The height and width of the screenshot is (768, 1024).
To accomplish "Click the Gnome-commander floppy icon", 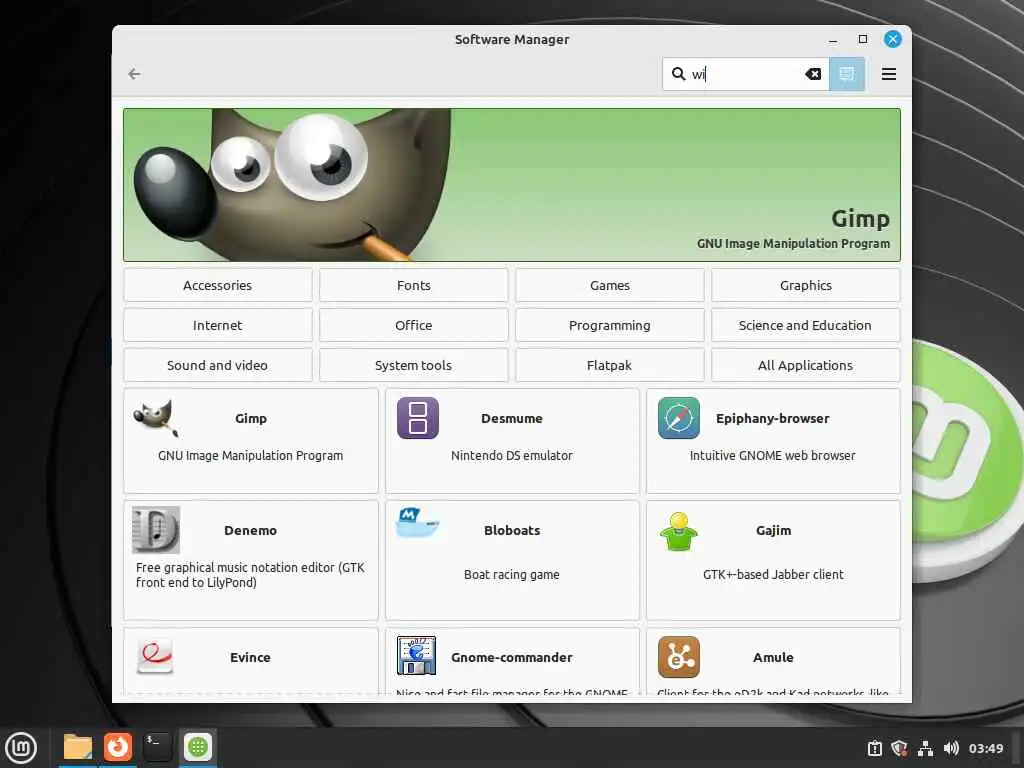I will click(416, 656).
